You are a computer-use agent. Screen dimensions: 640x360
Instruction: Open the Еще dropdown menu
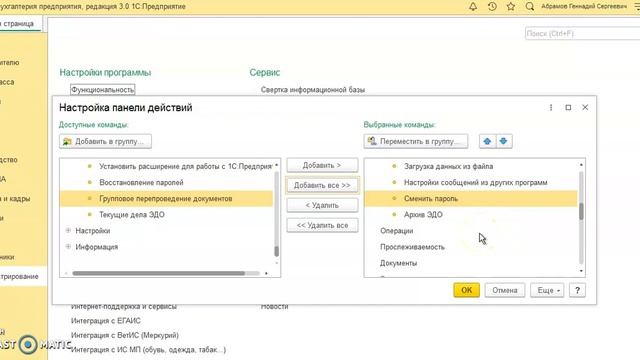pos(547,290)
